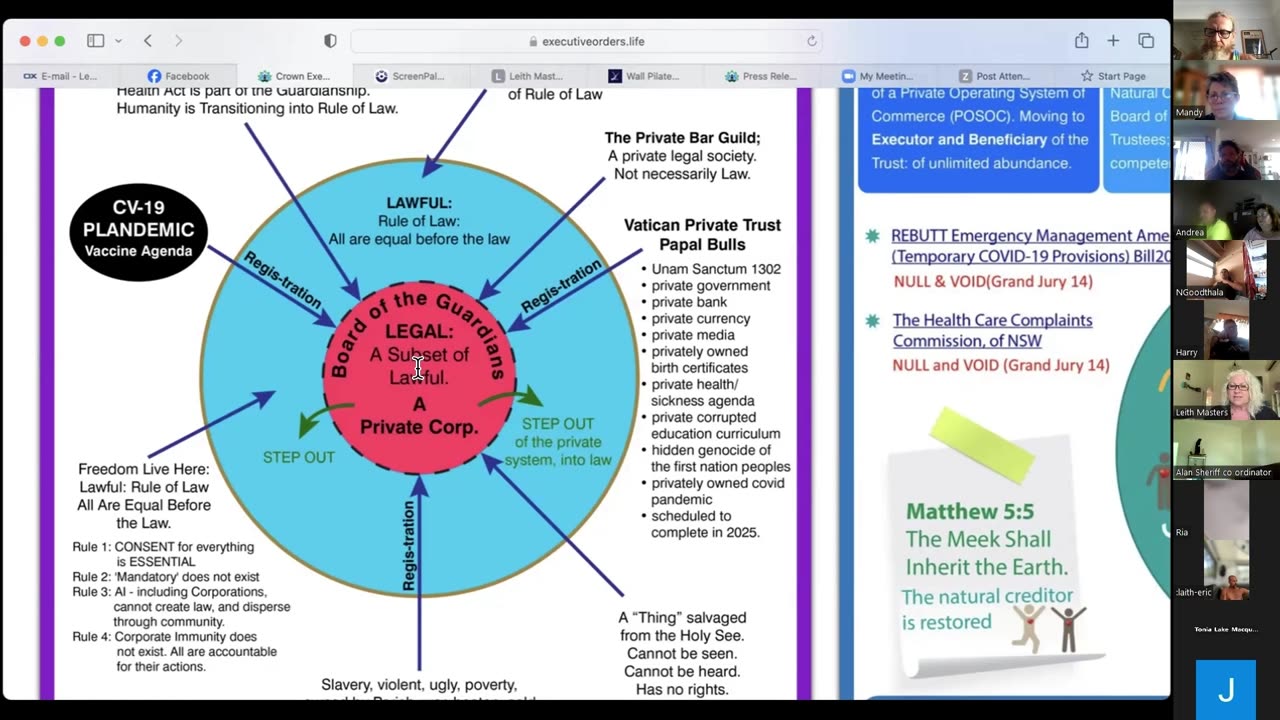Screen dimensions: 1280x720
Task: Go back with the browser back arrow
Action: (148, 41)
